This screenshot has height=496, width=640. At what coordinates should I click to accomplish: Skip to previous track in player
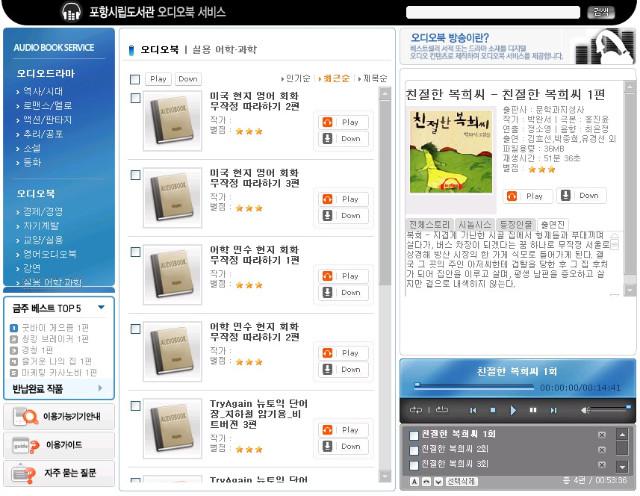[x=473, y=410]
